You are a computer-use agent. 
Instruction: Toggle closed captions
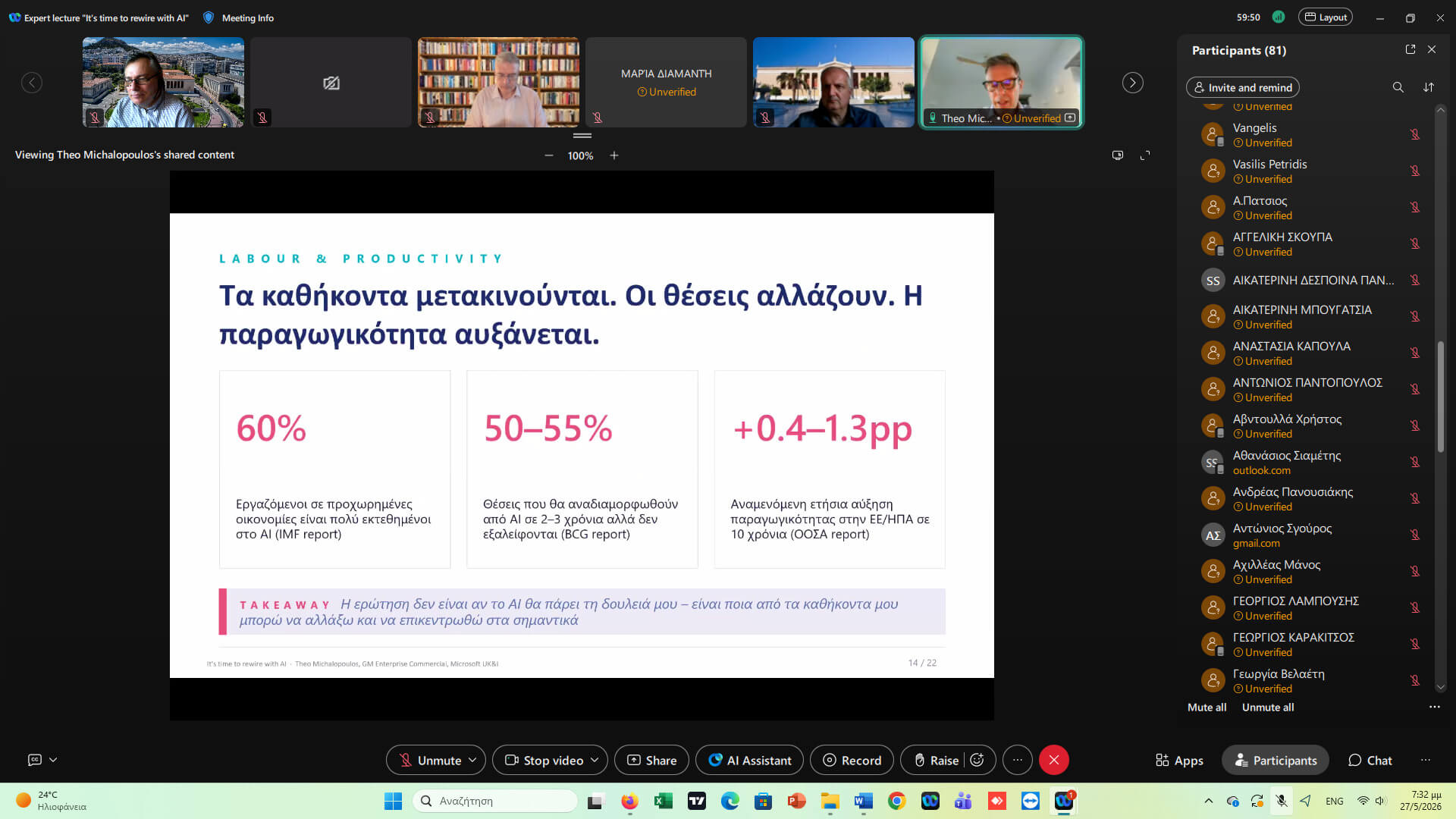click(x=34, y=759)
